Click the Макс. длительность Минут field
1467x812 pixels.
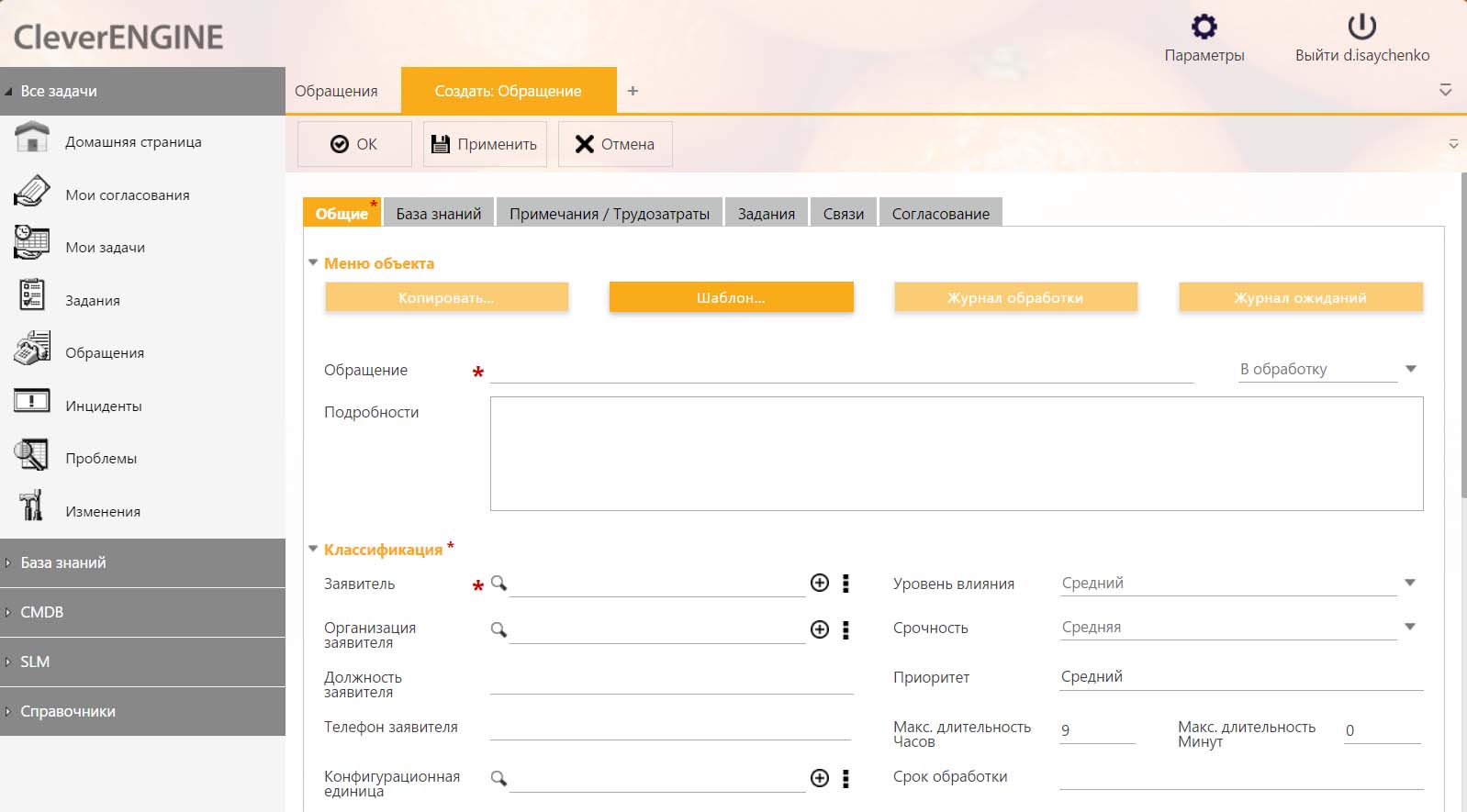click(x=1383, y=730)
